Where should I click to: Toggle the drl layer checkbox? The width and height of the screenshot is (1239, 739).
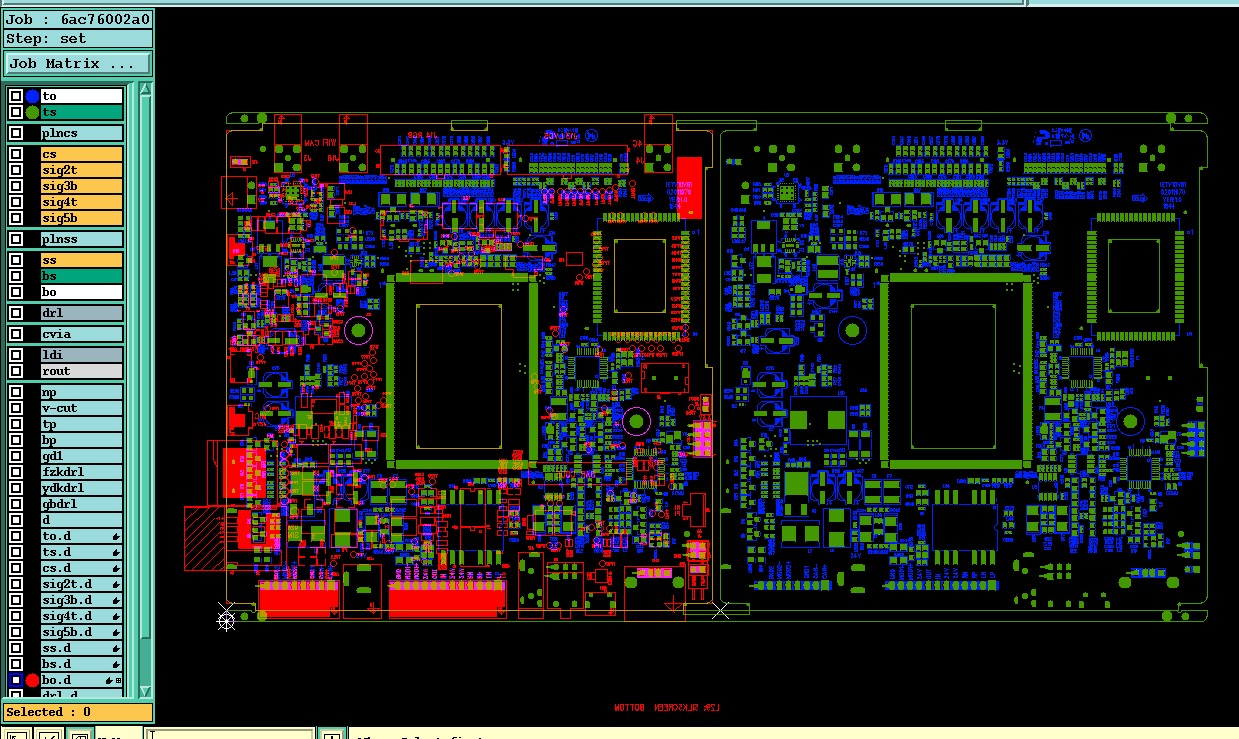(x=16, y=313)
